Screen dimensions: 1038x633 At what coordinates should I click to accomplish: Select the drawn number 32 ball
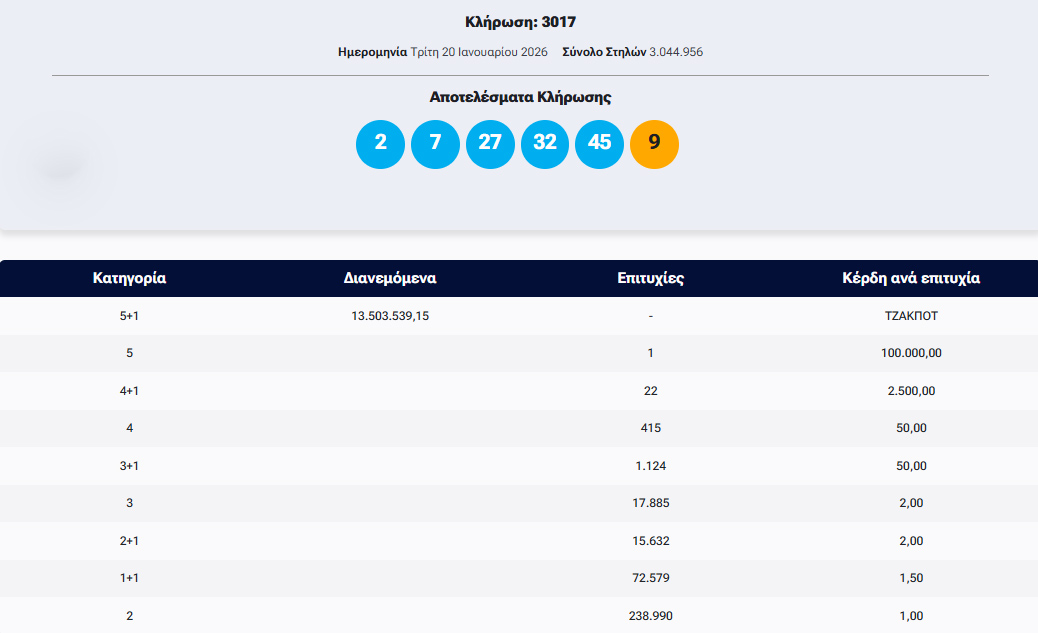coord(545,144)
